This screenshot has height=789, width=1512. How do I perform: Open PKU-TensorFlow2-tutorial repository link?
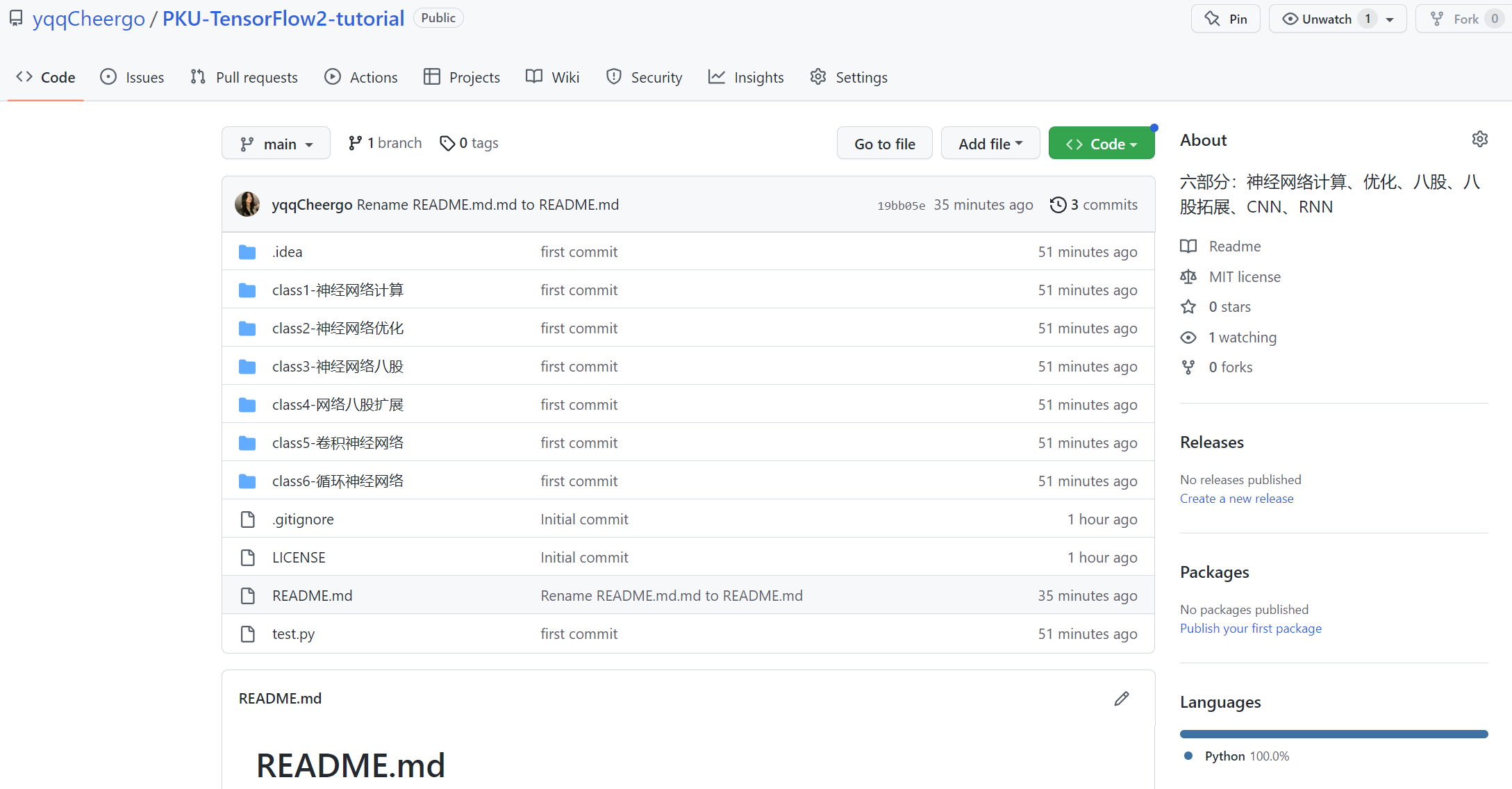[283, 19]
